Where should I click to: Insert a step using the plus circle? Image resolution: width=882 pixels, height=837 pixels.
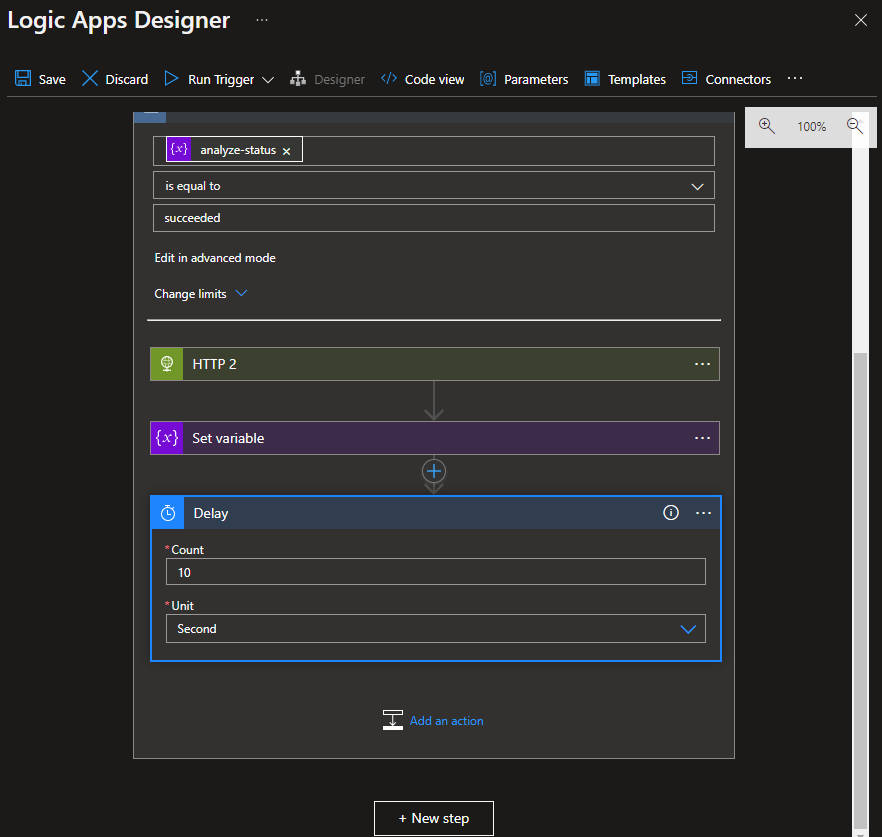pyautogui.click(x=434, y=470)
